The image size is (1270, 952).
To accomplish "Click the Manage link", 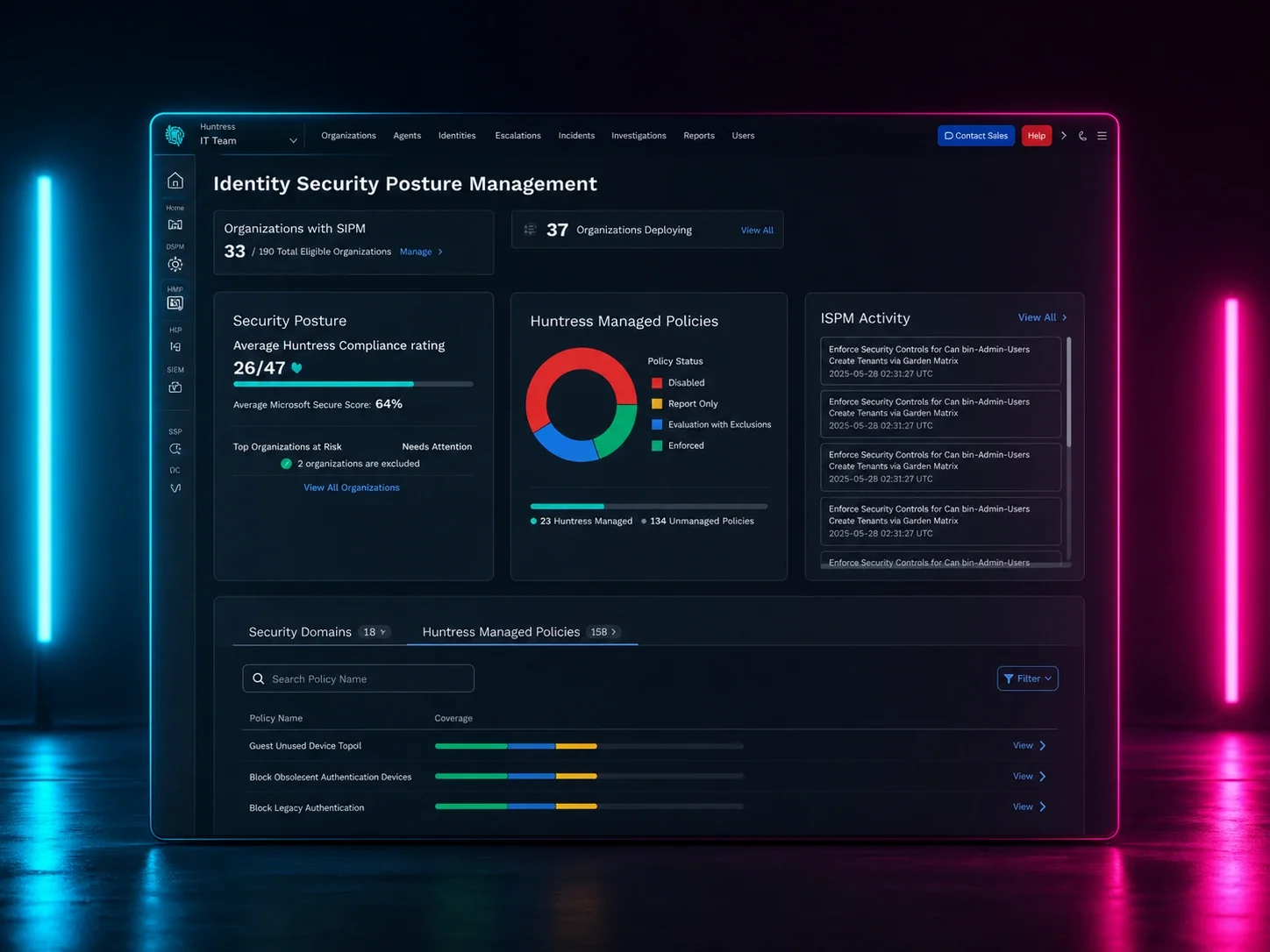I will pyautogui.click(x=416, y=252).
